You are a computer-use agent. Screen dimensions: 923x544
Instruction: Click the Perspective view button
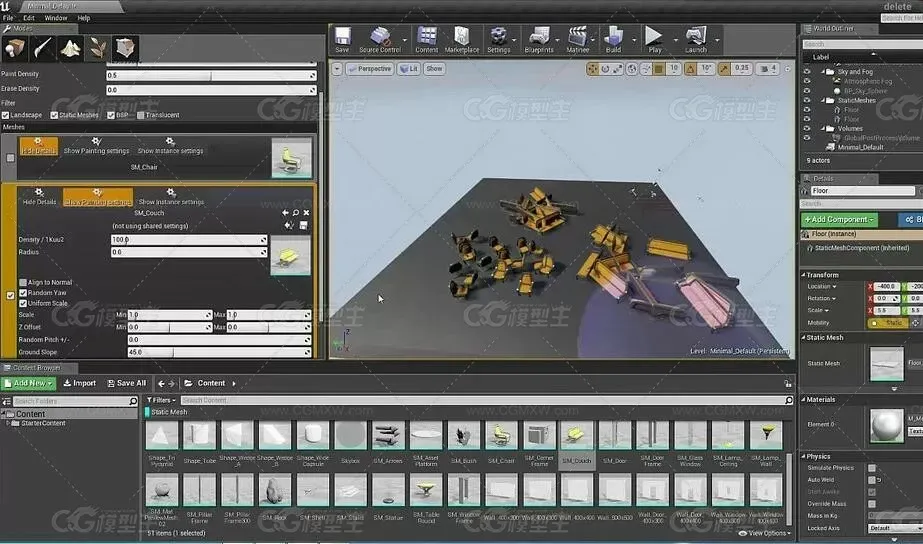coord(370,69)
